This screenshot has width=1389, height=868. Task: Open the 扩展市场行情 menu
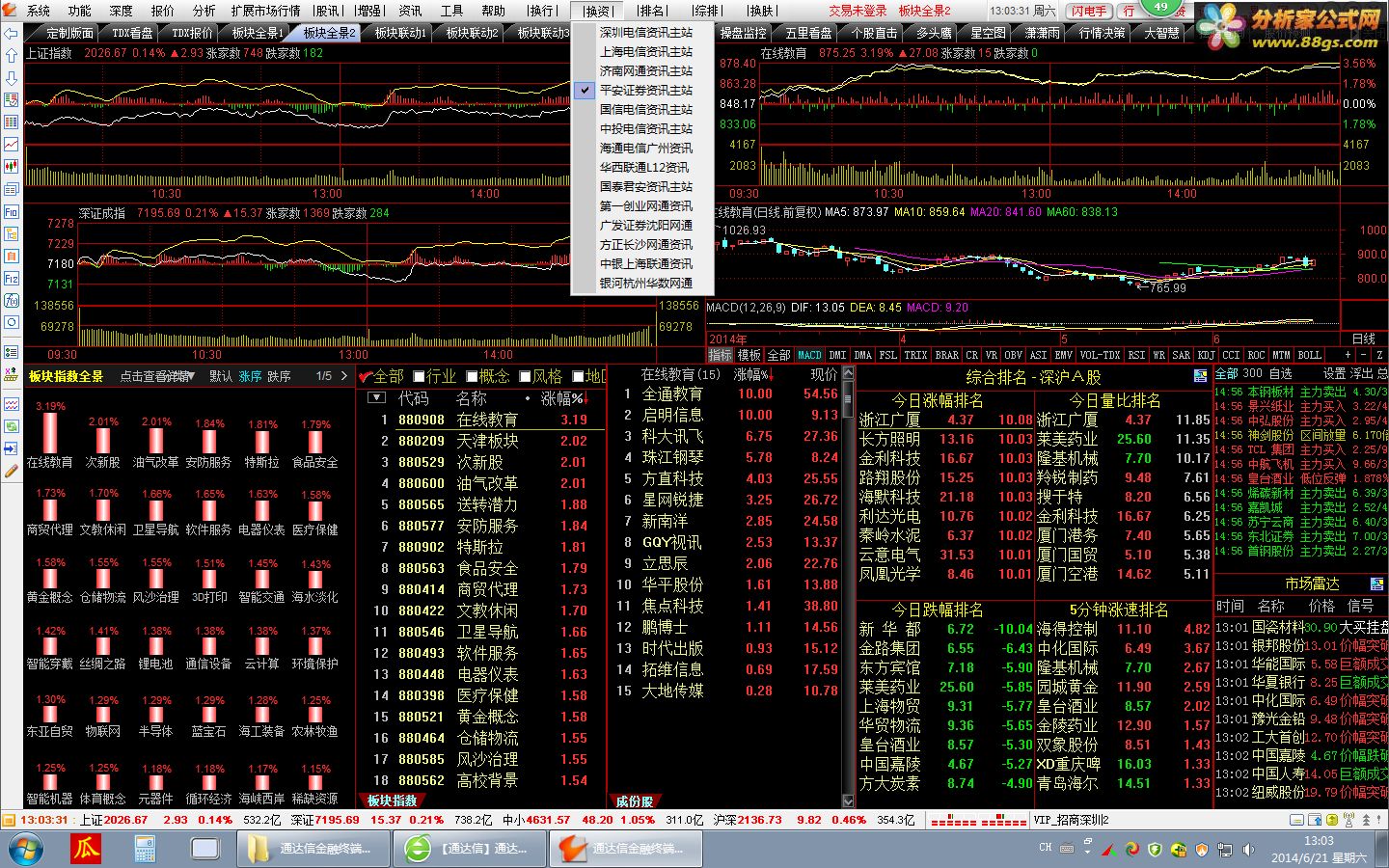(x=265, y=11)
